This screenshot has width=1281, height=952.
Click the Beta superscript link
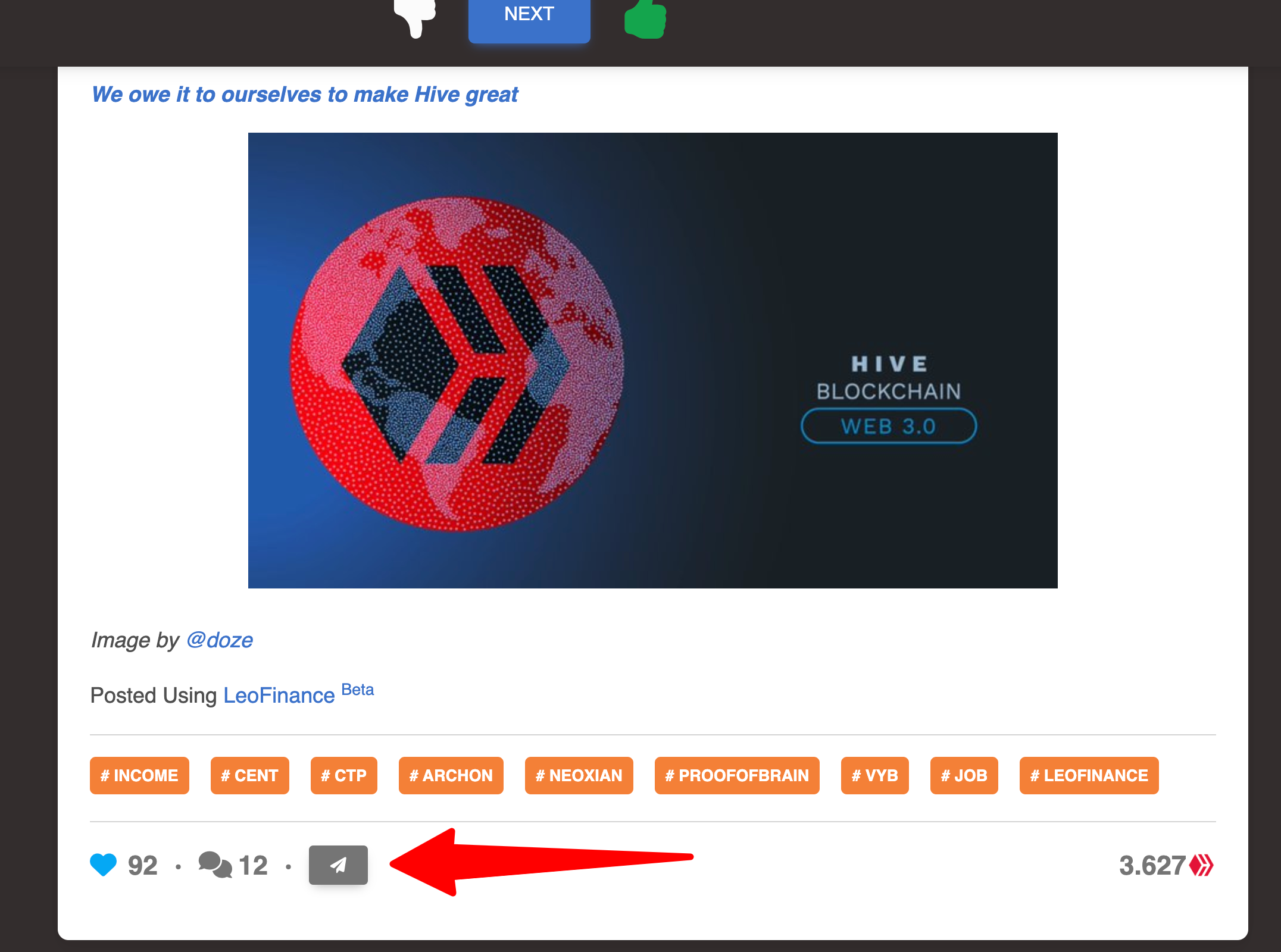[x=358, y=690]
